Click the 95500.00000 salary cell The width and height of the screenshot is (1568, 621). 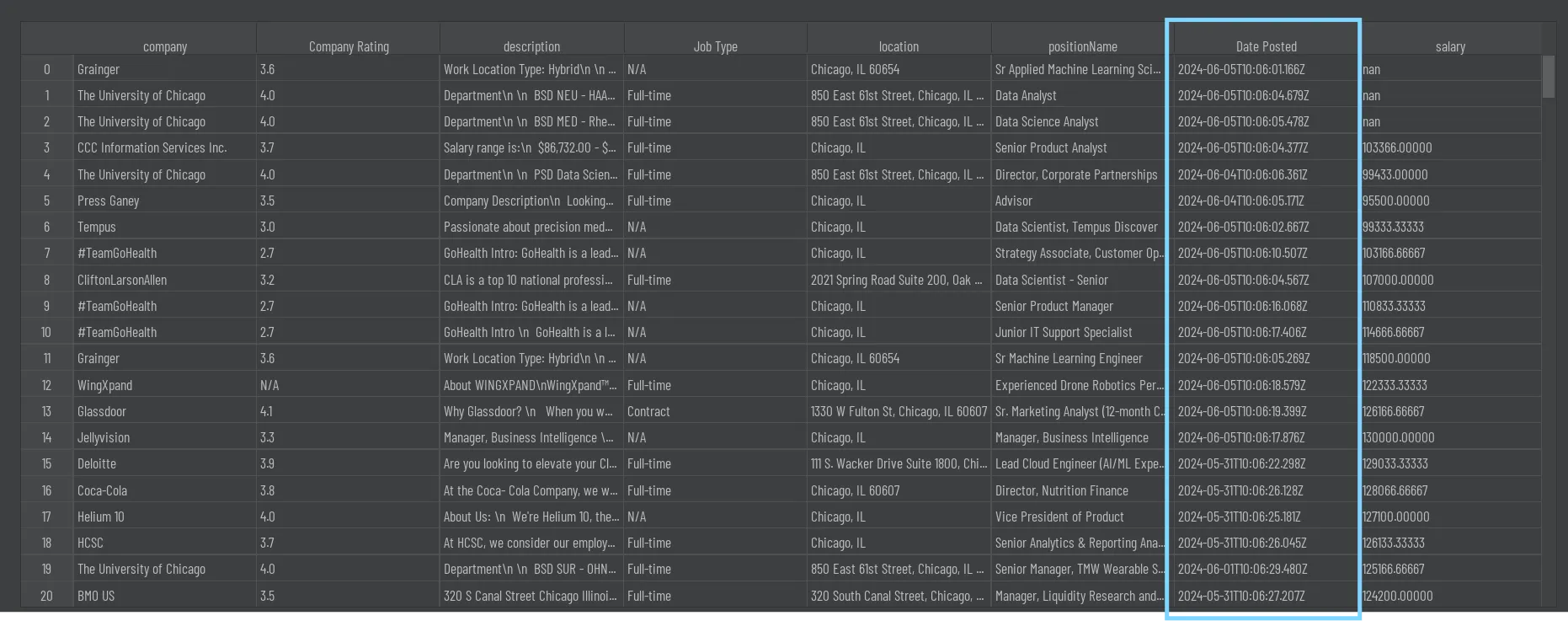tap(1450, 201)
